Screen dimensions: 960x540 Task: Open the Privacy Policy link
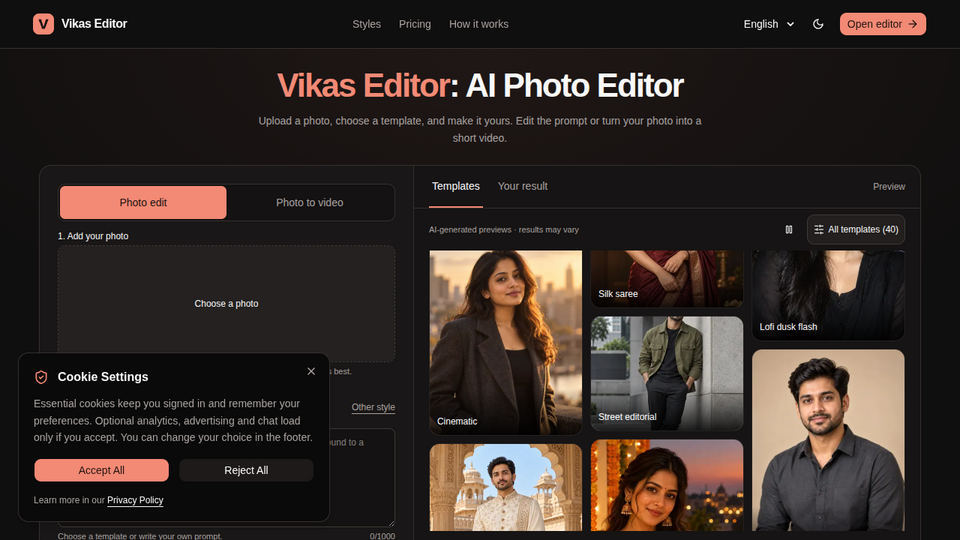(x=135, y=500)
